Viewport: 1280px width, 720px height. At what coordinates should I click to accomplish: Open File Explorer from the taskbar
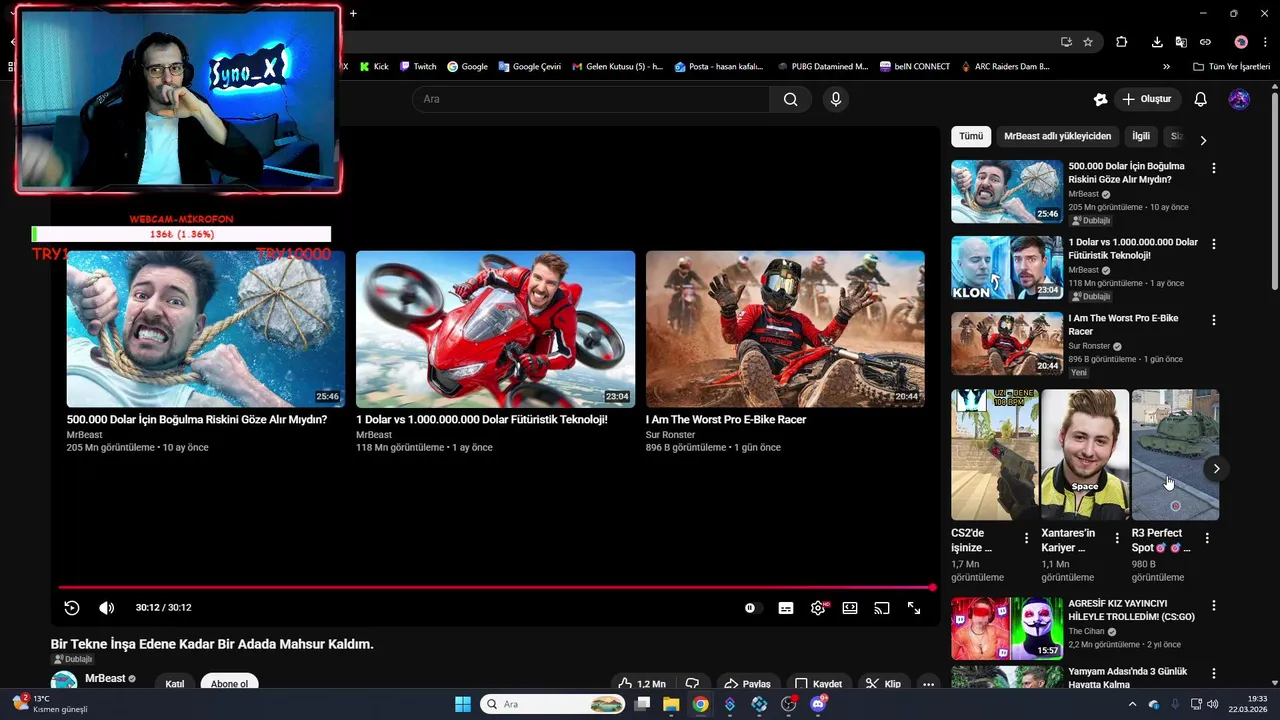[671, 704]
